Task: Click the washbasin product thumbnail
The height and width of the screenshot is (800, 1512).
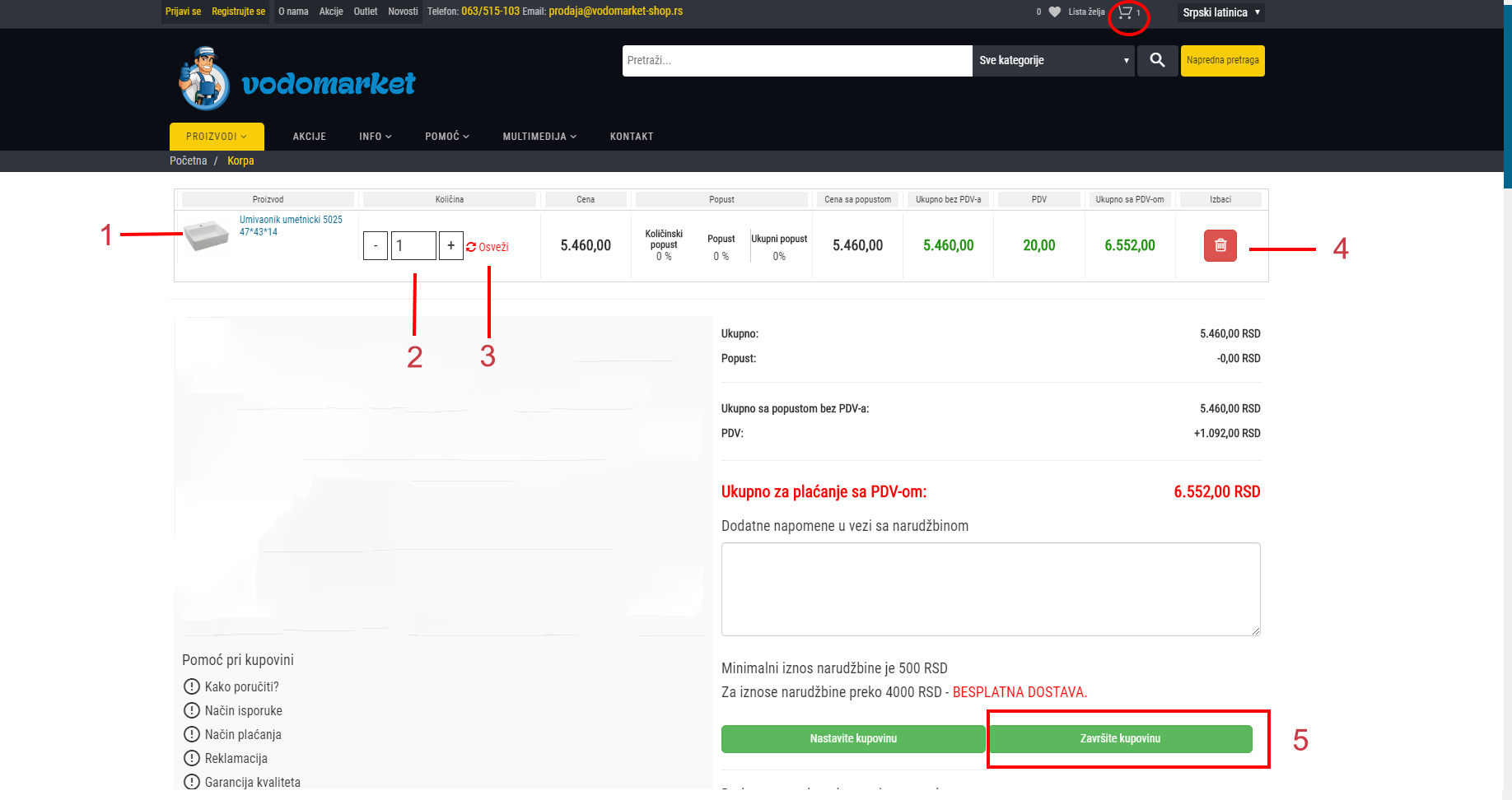Action: click(x=206, y=235)
